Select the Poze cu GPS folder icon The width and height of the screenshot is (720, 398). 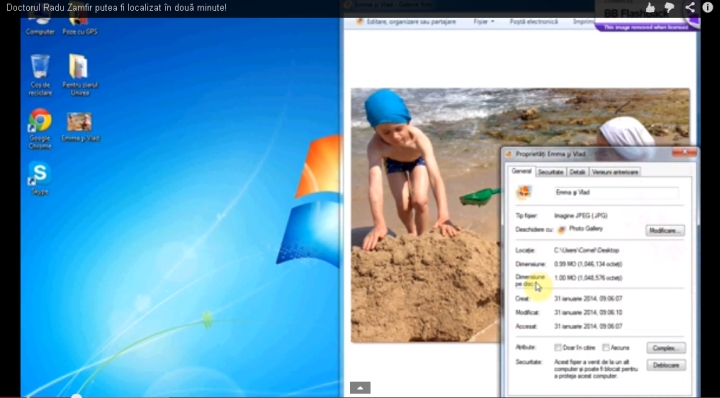point(79,22)
